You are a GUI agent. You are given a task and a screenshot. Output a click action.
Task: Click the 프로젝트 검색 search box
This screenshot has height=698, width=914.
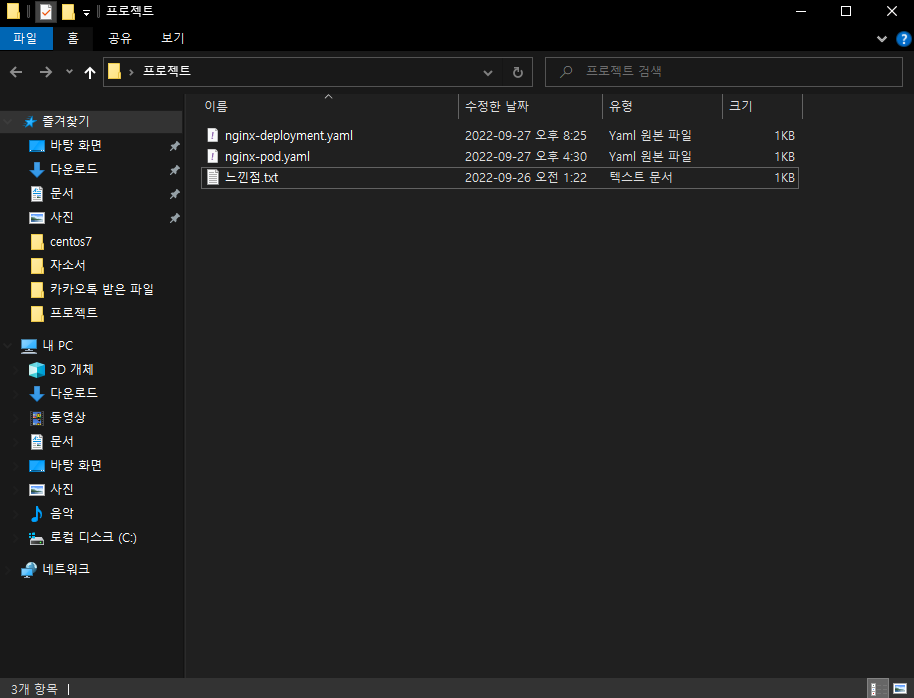tap(723, 72)
